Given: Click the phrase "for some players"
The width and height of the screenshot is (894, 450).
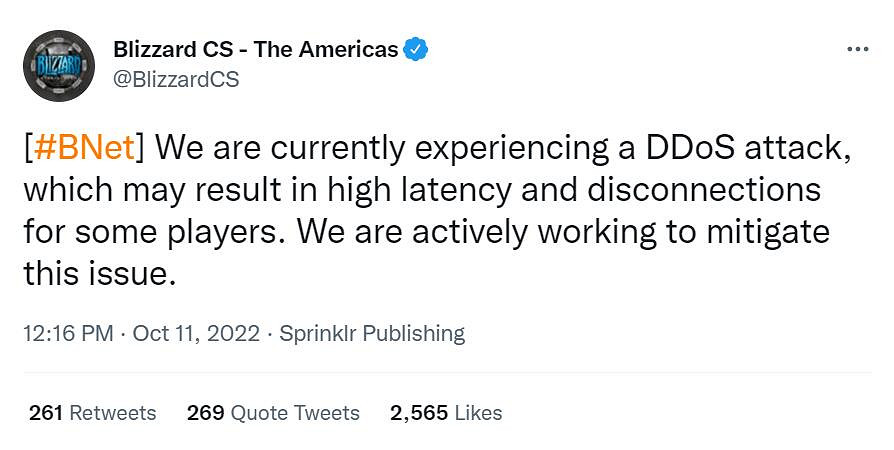Looking at the screenshot, I should point(149,232).
